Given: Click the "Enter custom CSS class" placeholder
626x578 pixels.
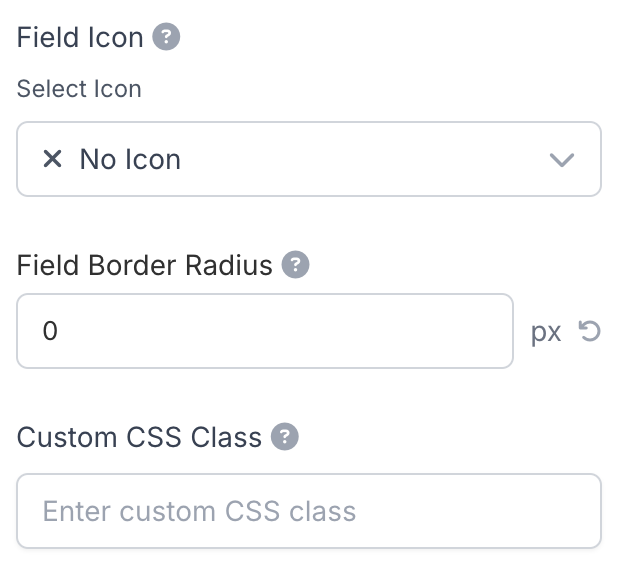Looking at the screenshot, I should click(x=199, y=512).
